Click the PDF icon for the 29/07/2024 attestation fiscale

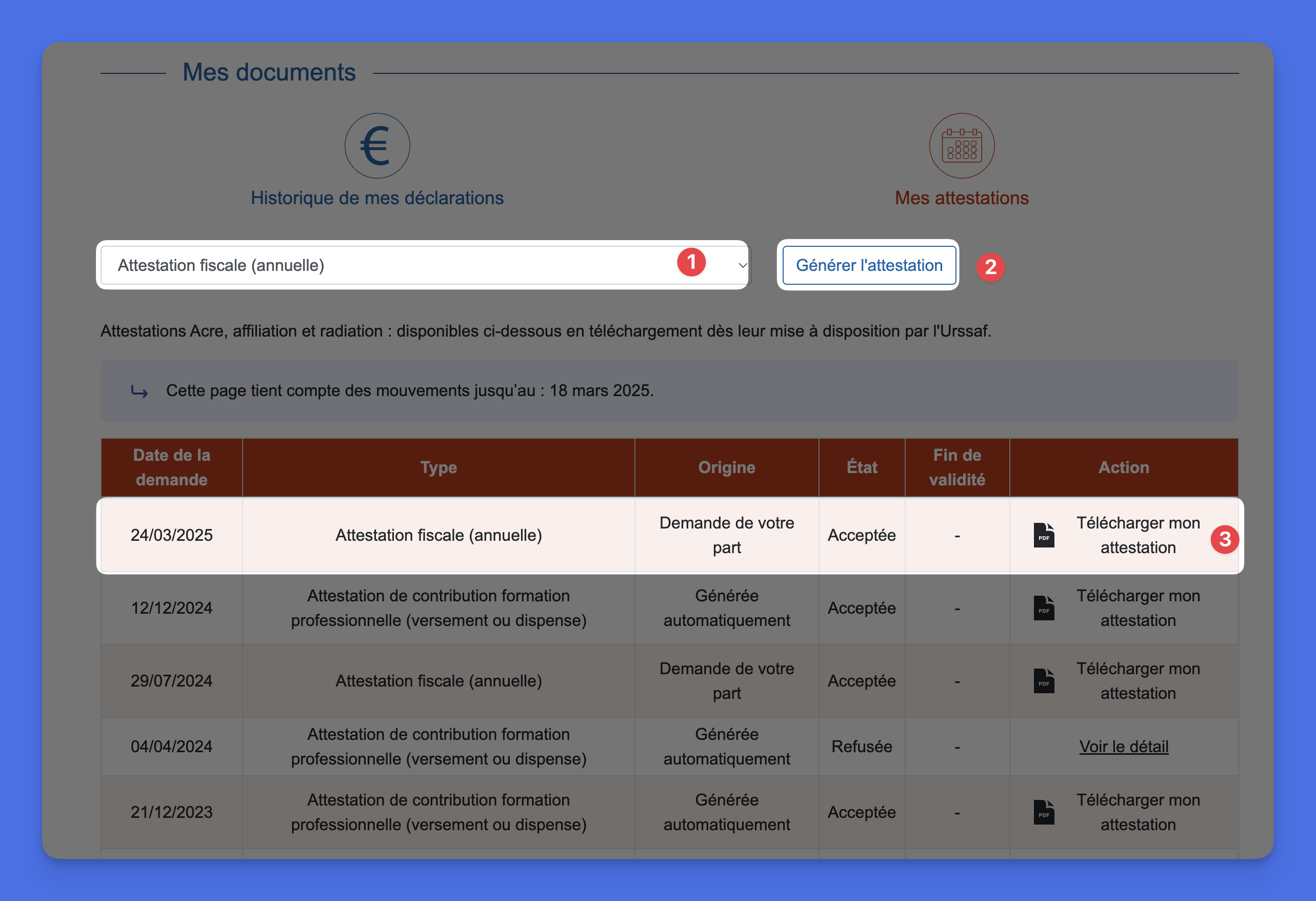[x=1044, y=680]
